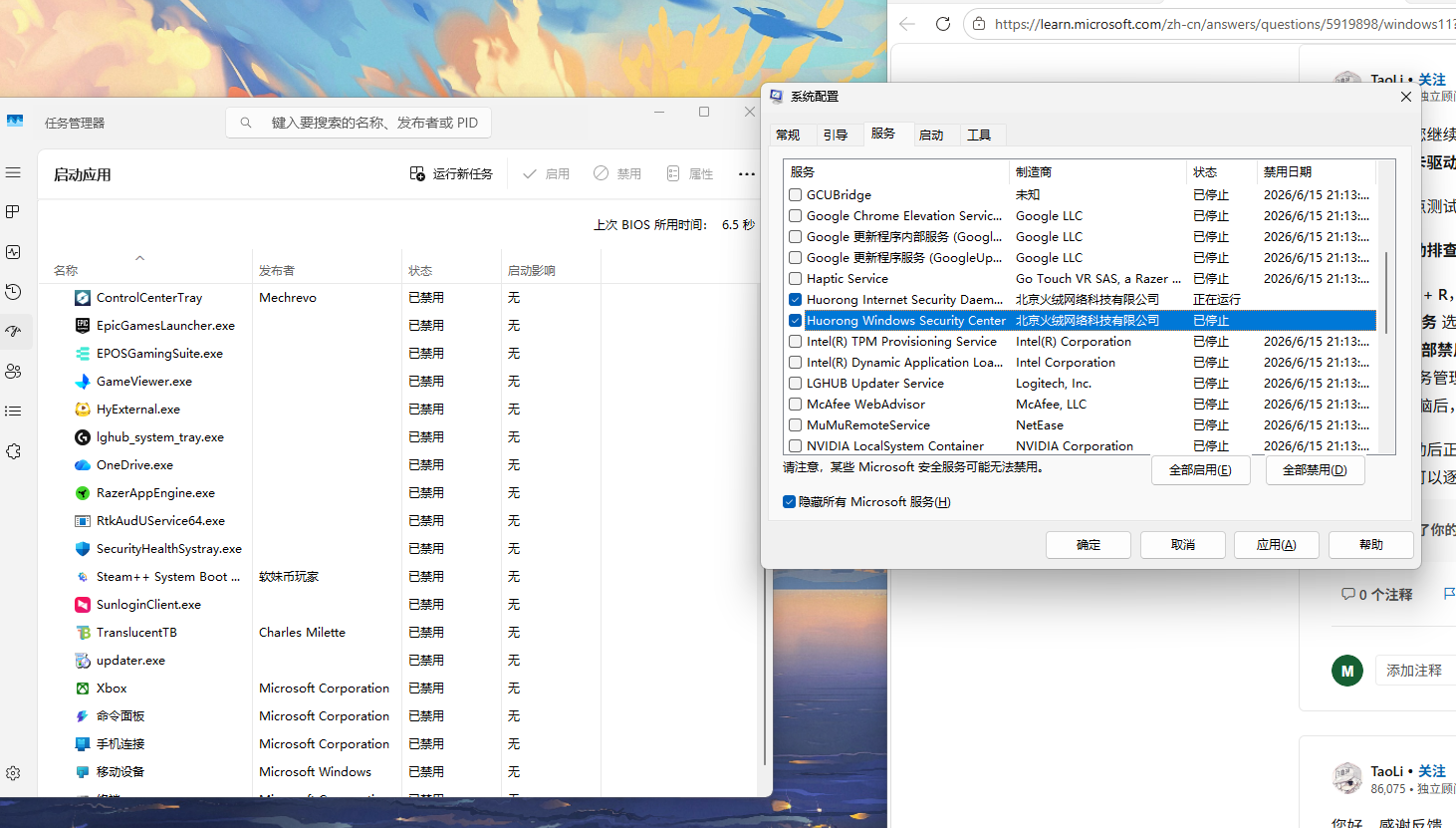1456x828 pixels.
Task: Open Task Manager more options (three dots)
Action: tap(747, 174)
